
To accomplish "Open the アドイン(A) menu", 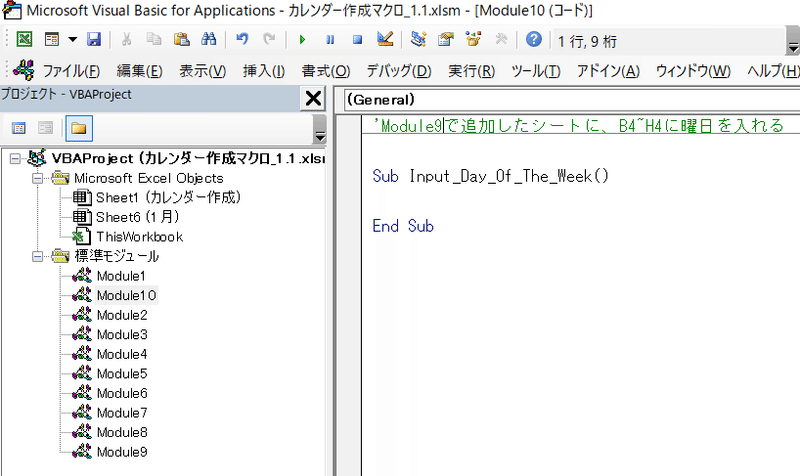I will 608,71.
